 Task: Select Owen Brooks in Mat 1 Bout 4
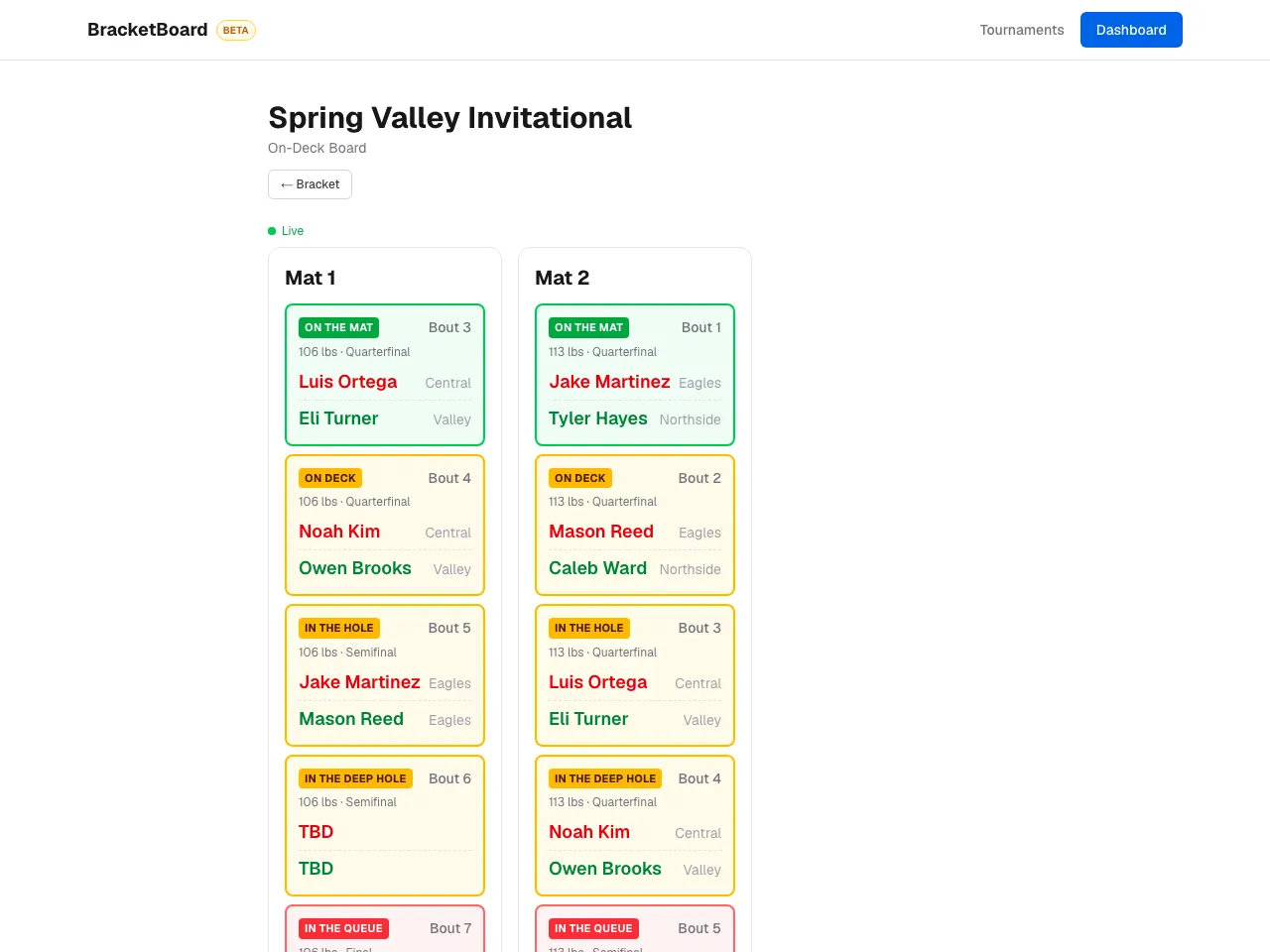click(354, 568)
